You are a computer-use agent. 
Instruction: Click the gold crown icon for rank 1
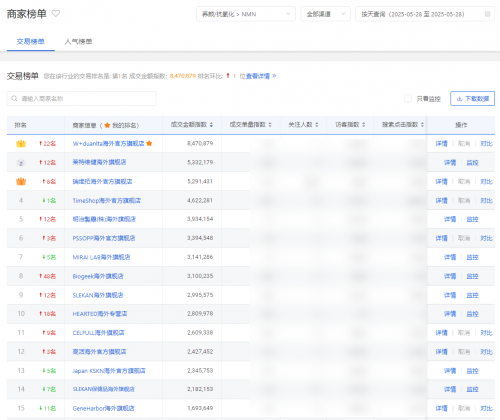click(21, 144)
